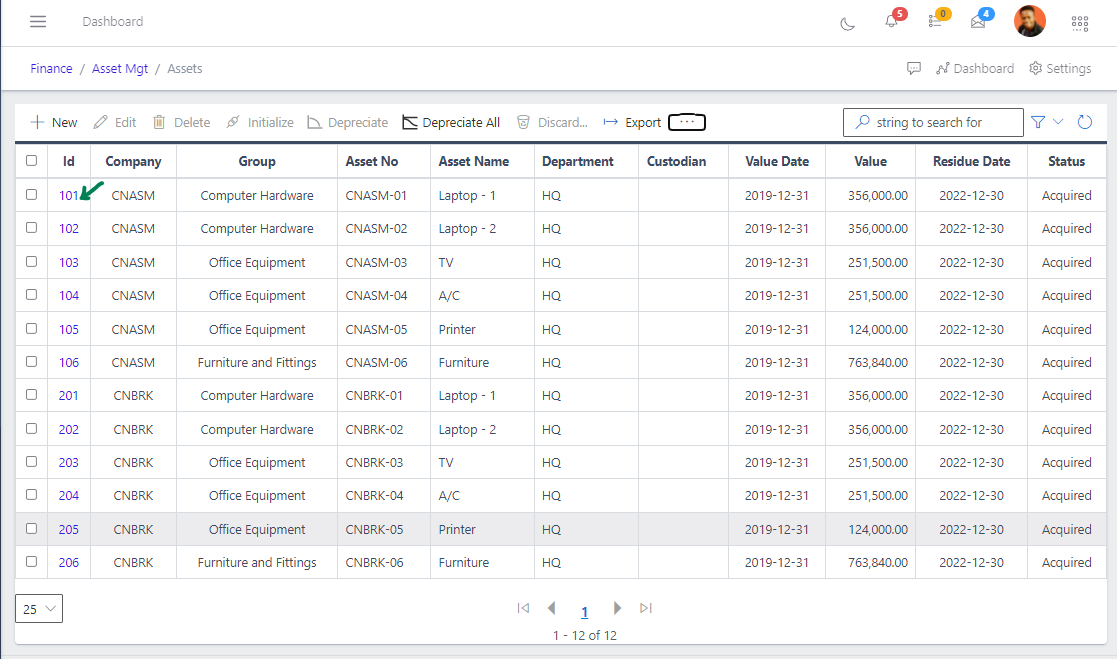Viewport: 1117px width, 659px height.
Task: Open the toolbar overflow ellipsis menu
Action: [686, 121]
